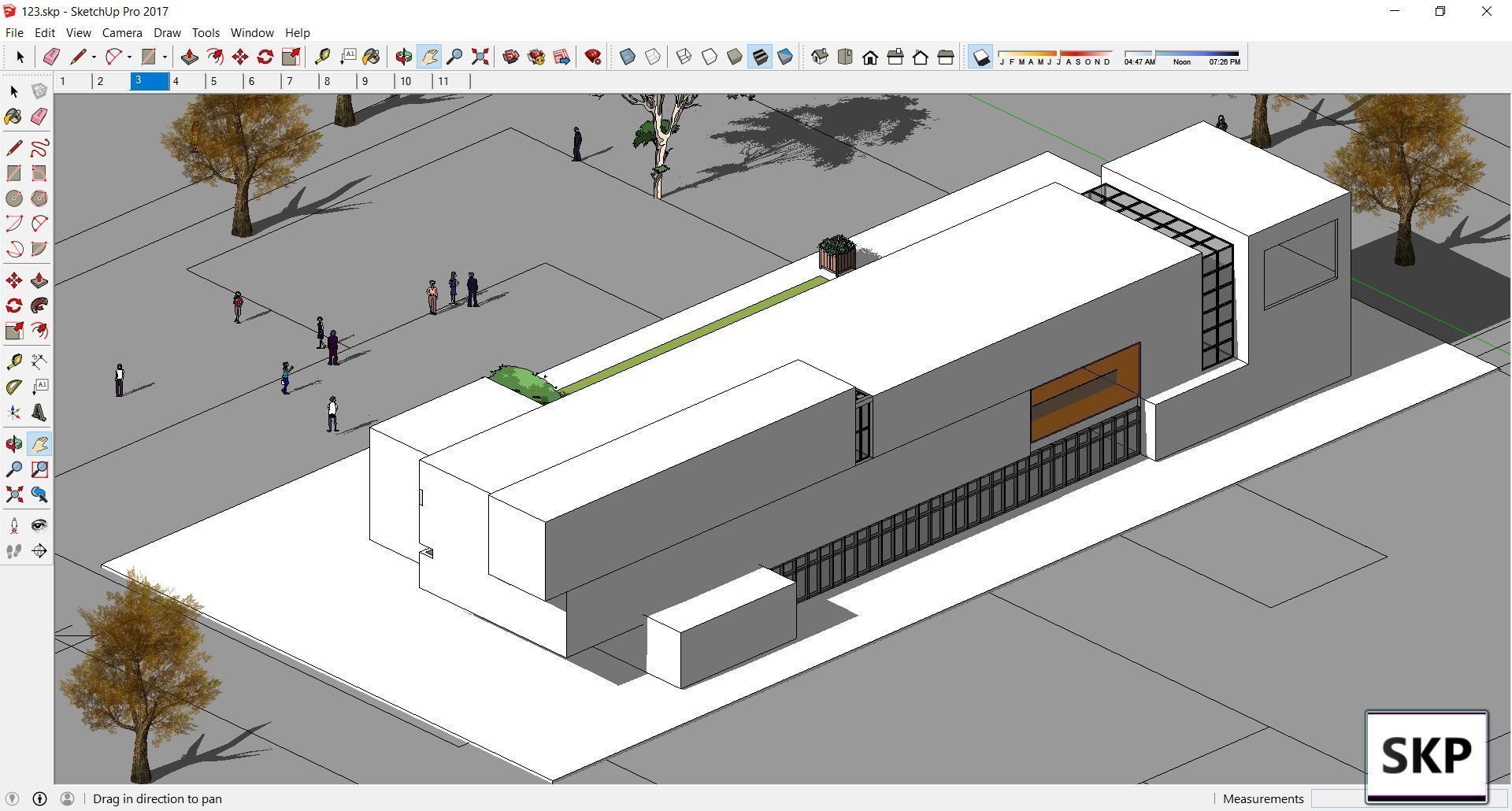Switch to Back view
Image resolution: width=1512 pixels, height=811 pixels.
921,57
